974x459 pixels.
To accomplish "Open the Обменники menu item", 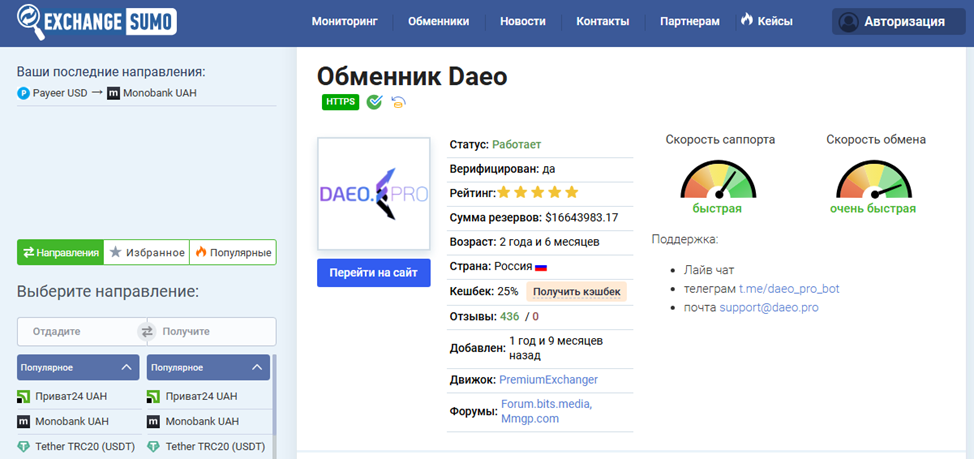I will click(439, 22).
